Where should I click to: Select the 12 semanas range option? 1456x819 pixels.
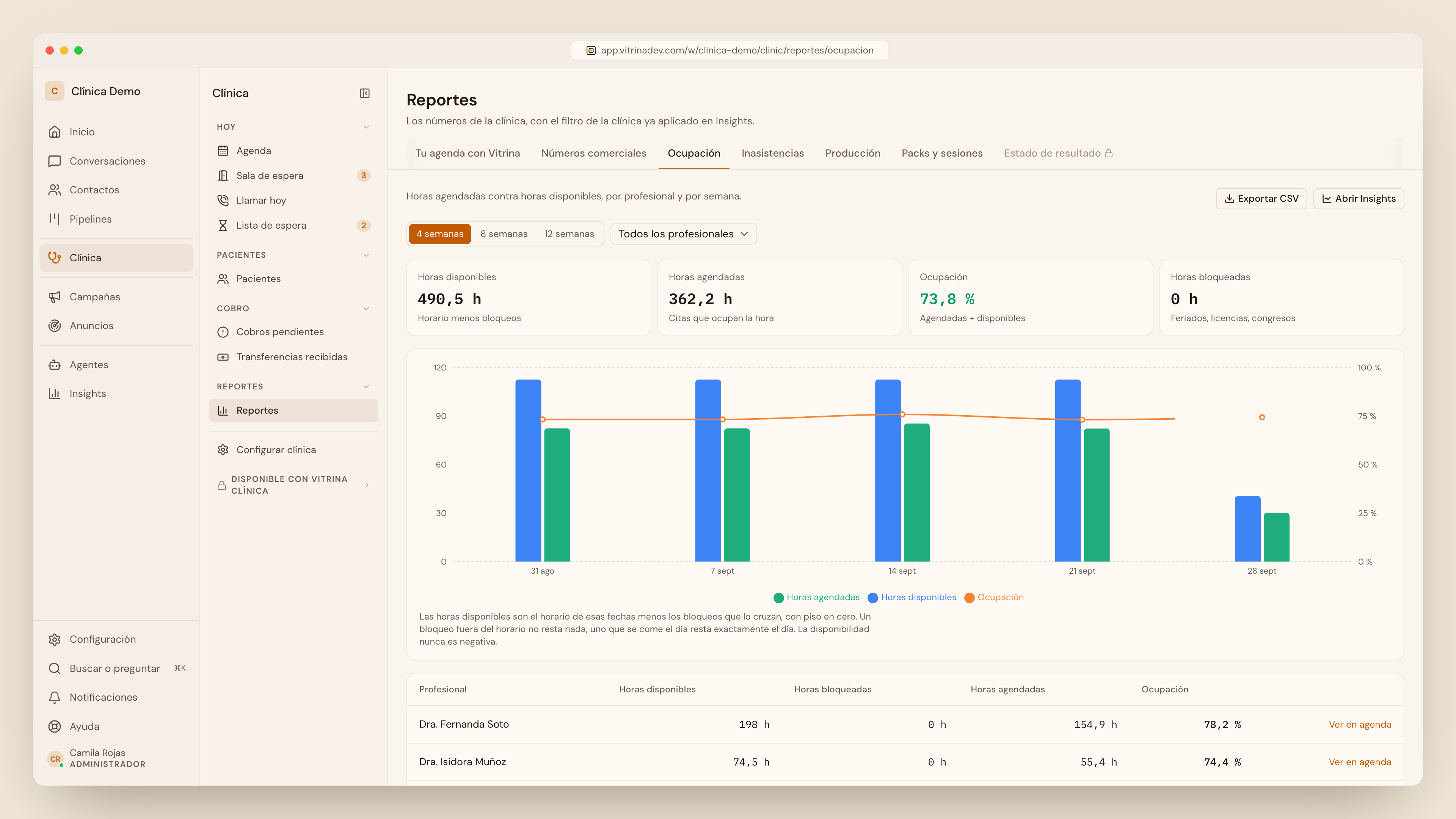tap(569, 234)
